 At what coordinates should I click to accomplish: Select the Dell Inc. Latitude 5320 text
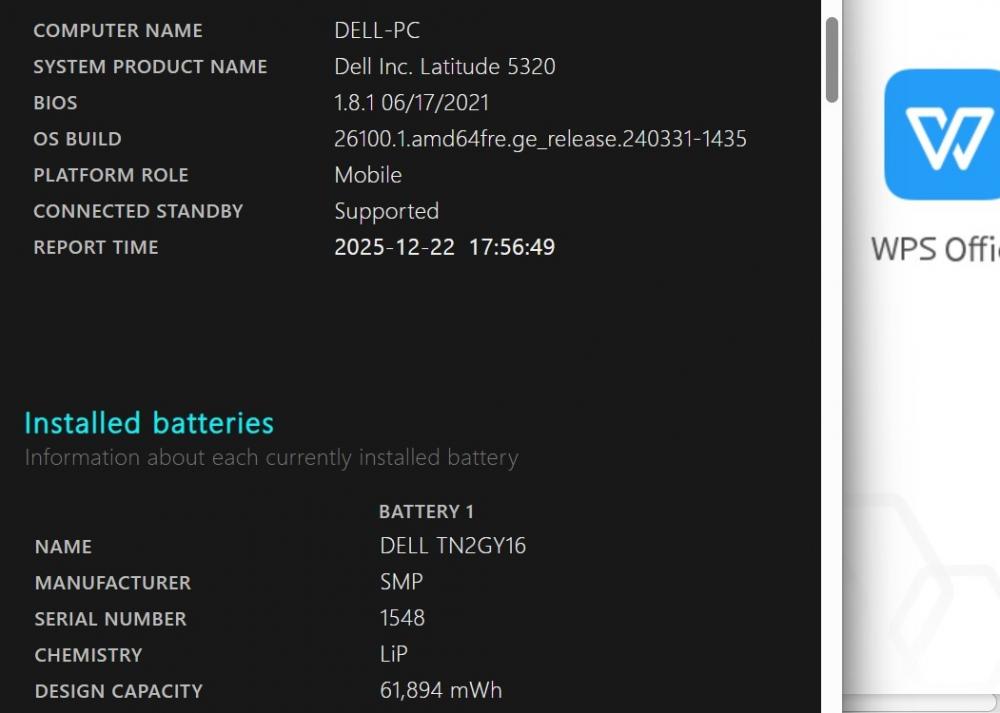[x=445, y=67]
